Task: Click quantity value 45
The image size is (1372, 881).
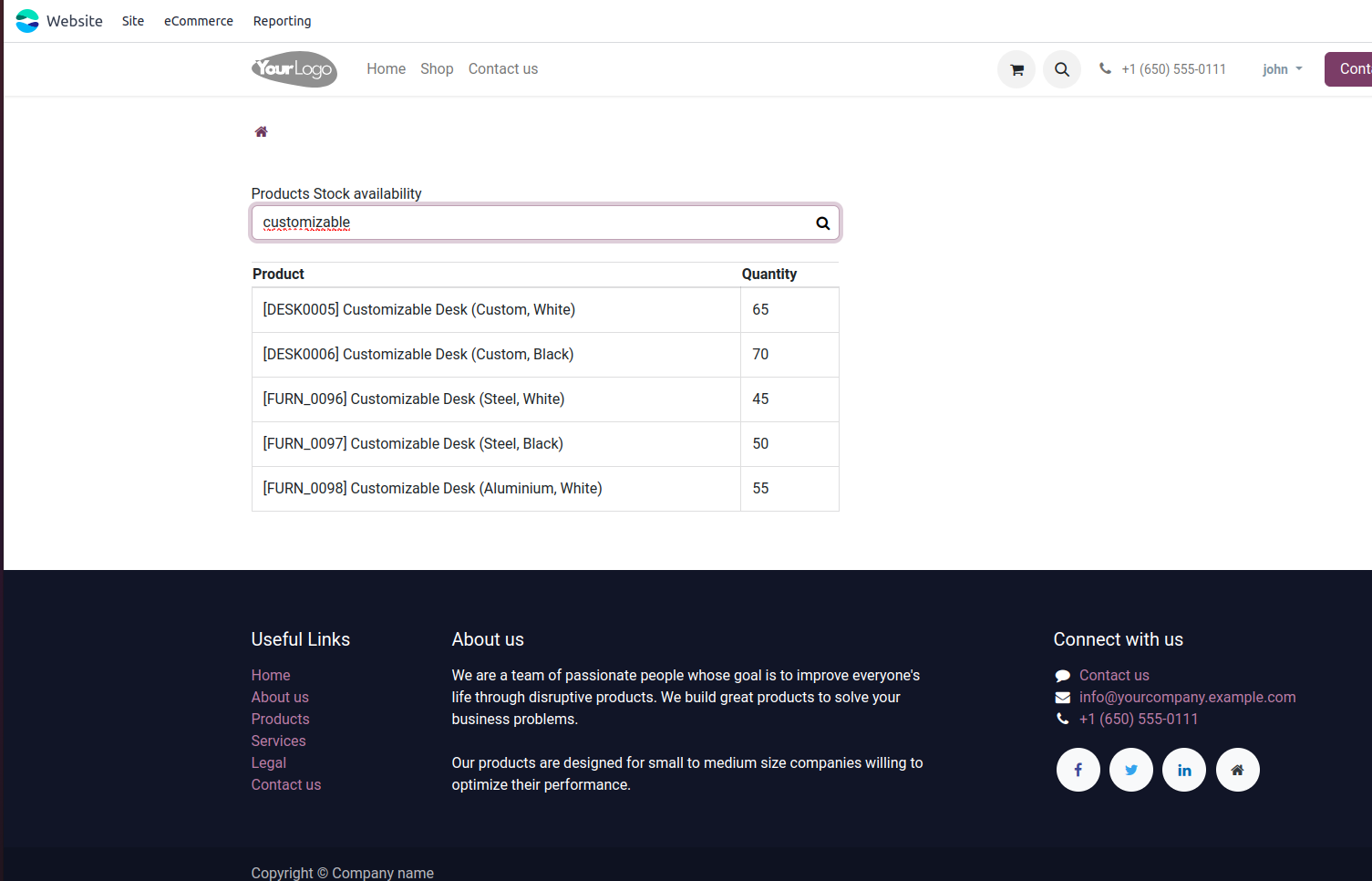Action: [x=760, y=399]
